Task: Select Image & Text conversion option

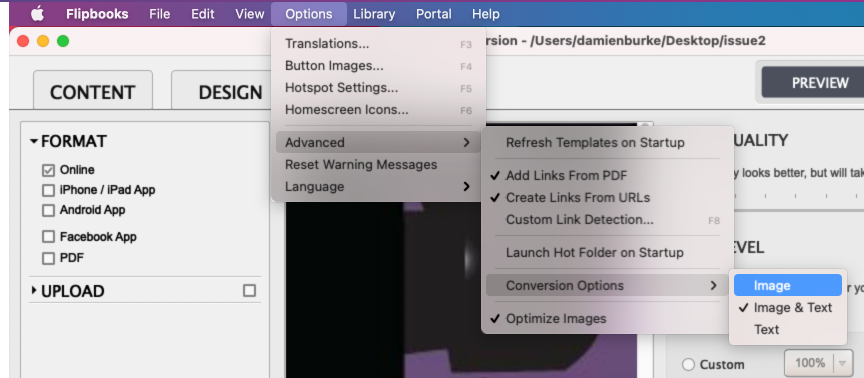Action: [788, 307]
